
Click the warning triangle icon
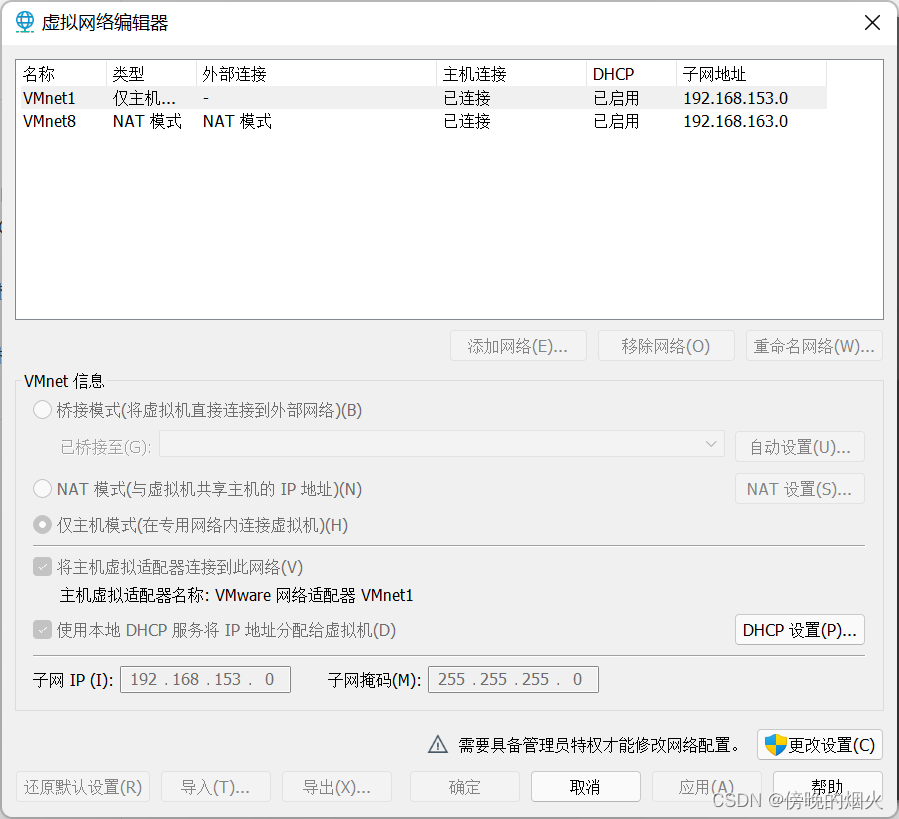pos(438,744)
